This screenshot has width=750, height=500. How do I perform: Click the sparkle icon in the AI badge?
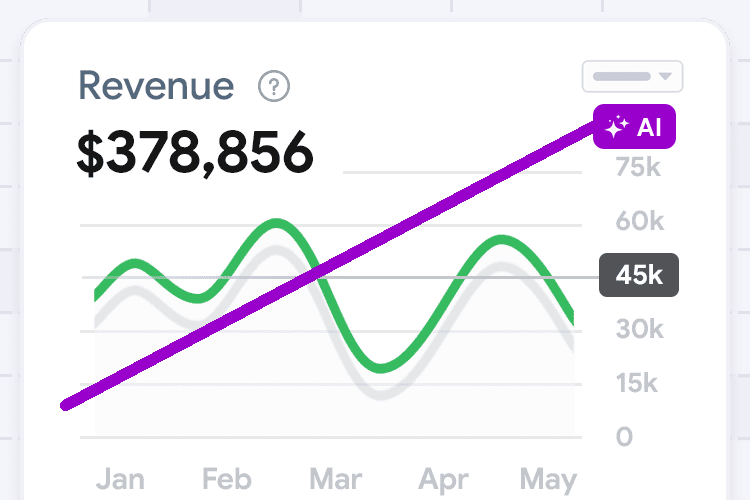tap(616, 127)
